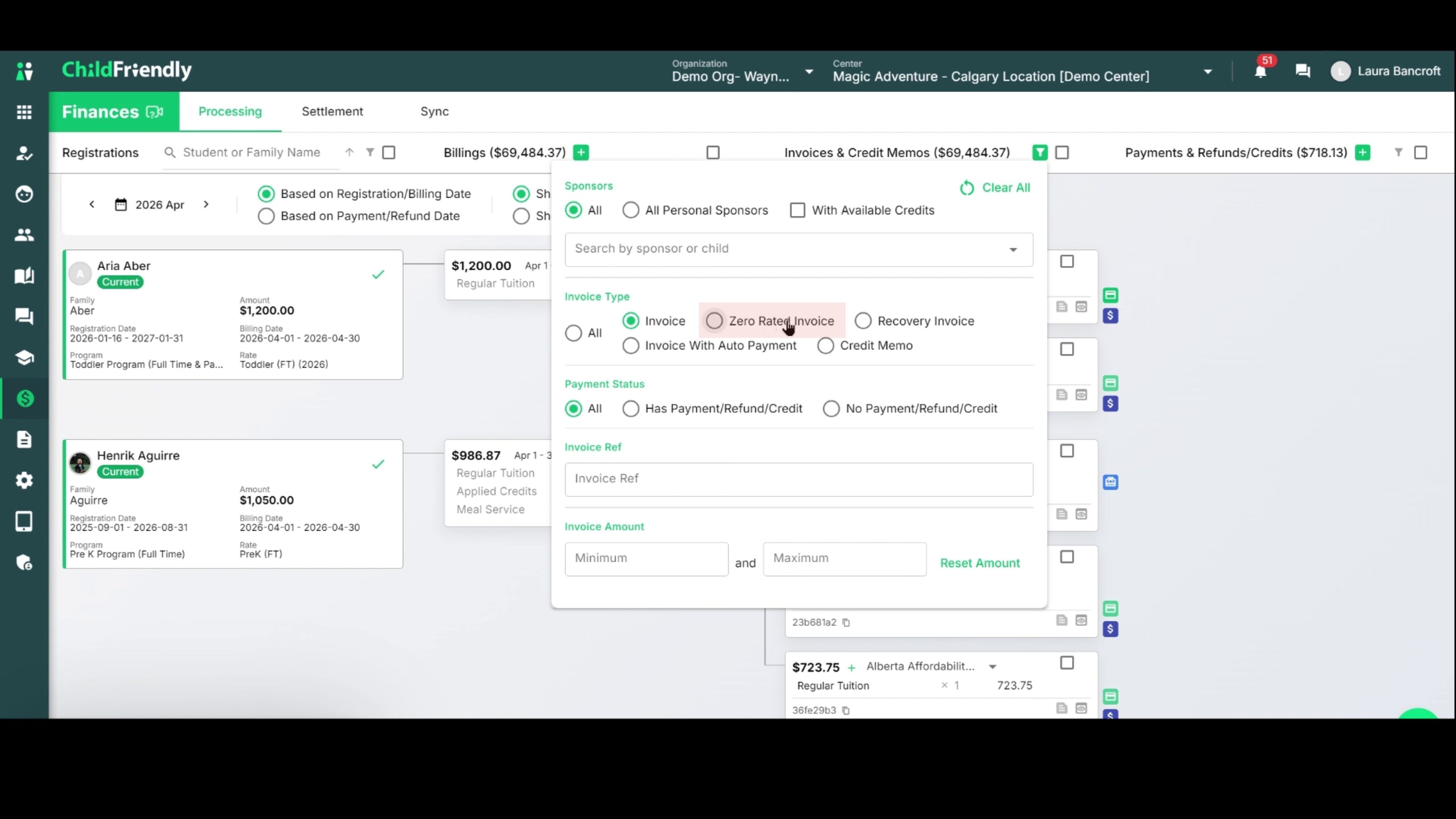The height and width of the screenshot is (819, 1456).
Task: Open the document sidebar icon
Action: [24, 439]
